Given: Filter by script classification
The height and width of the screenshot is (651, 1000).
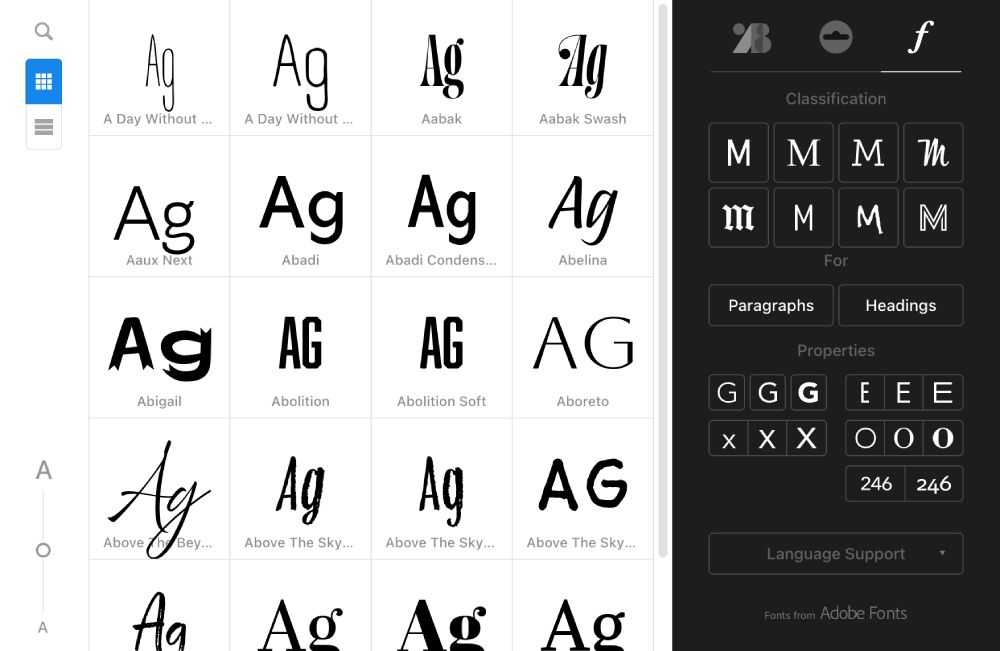Looking at the screenshot, I should pos(933,153).
